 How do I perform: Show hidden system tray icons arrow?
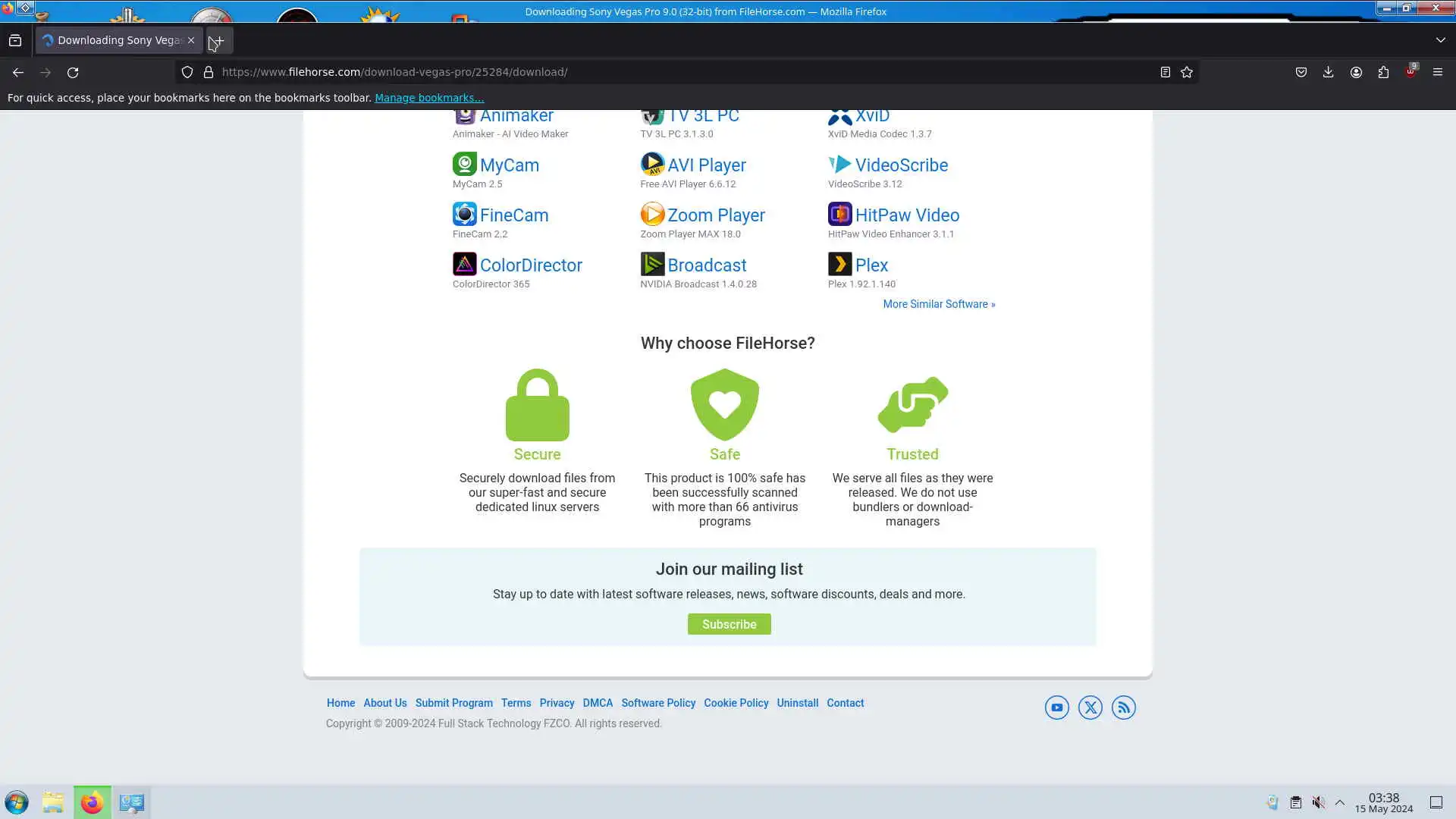pyautogui.click(x=1340, y=802)
